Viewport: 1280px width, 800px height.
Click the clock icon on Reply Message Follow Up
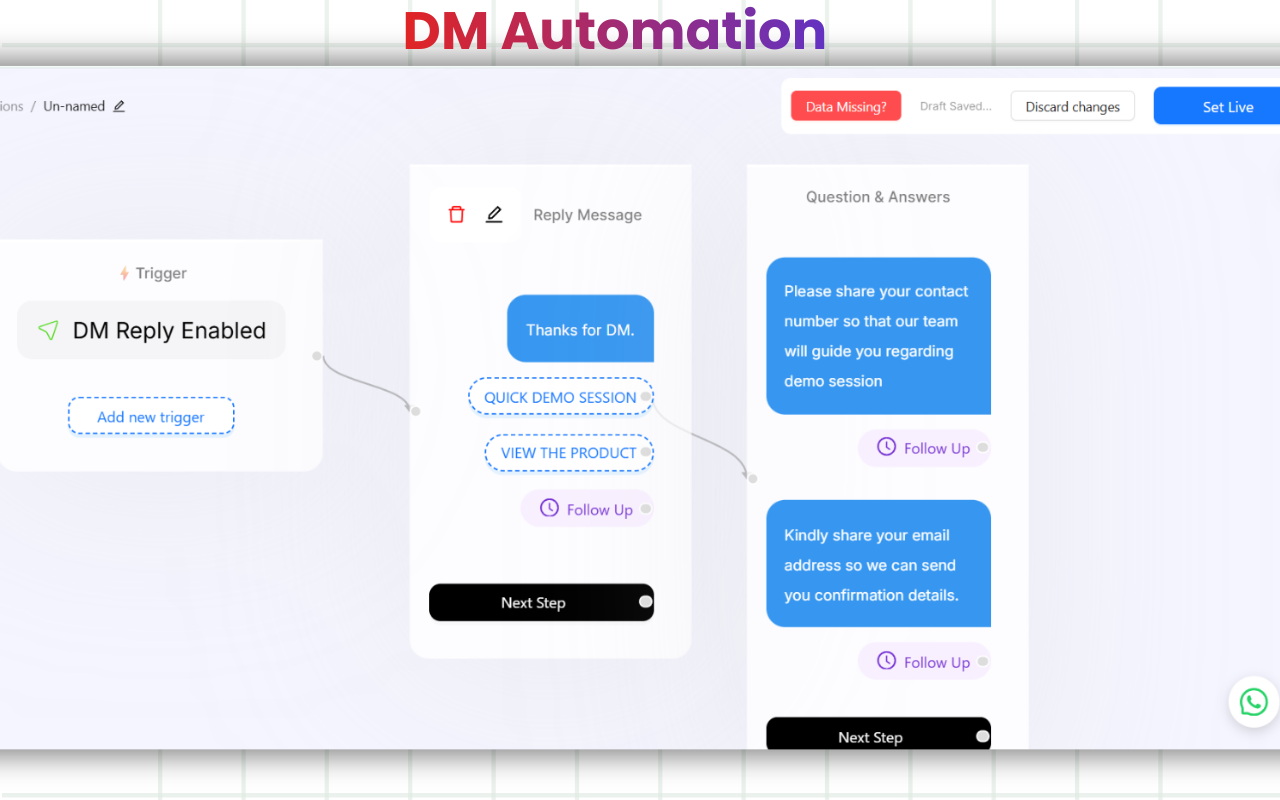pos(549,508)
